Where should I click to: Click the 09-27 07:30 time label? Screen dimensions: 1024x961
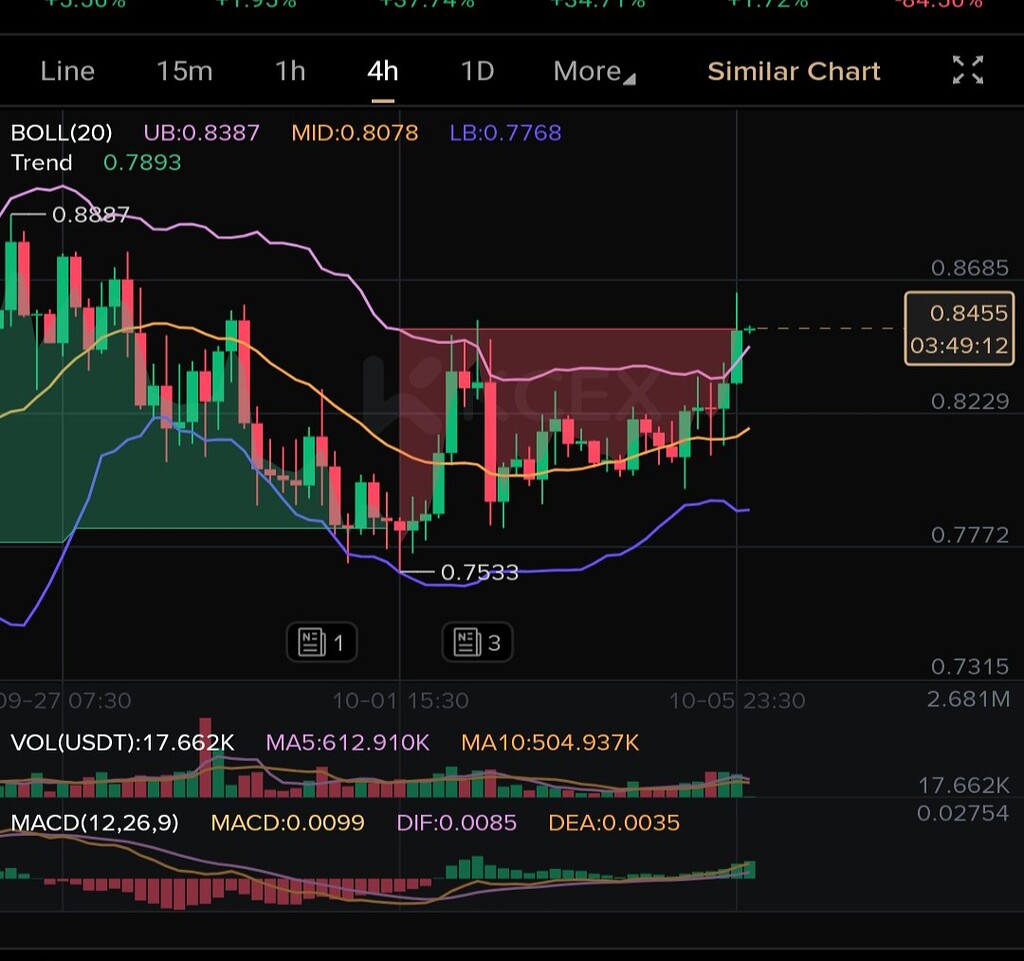tap(65, 701)
